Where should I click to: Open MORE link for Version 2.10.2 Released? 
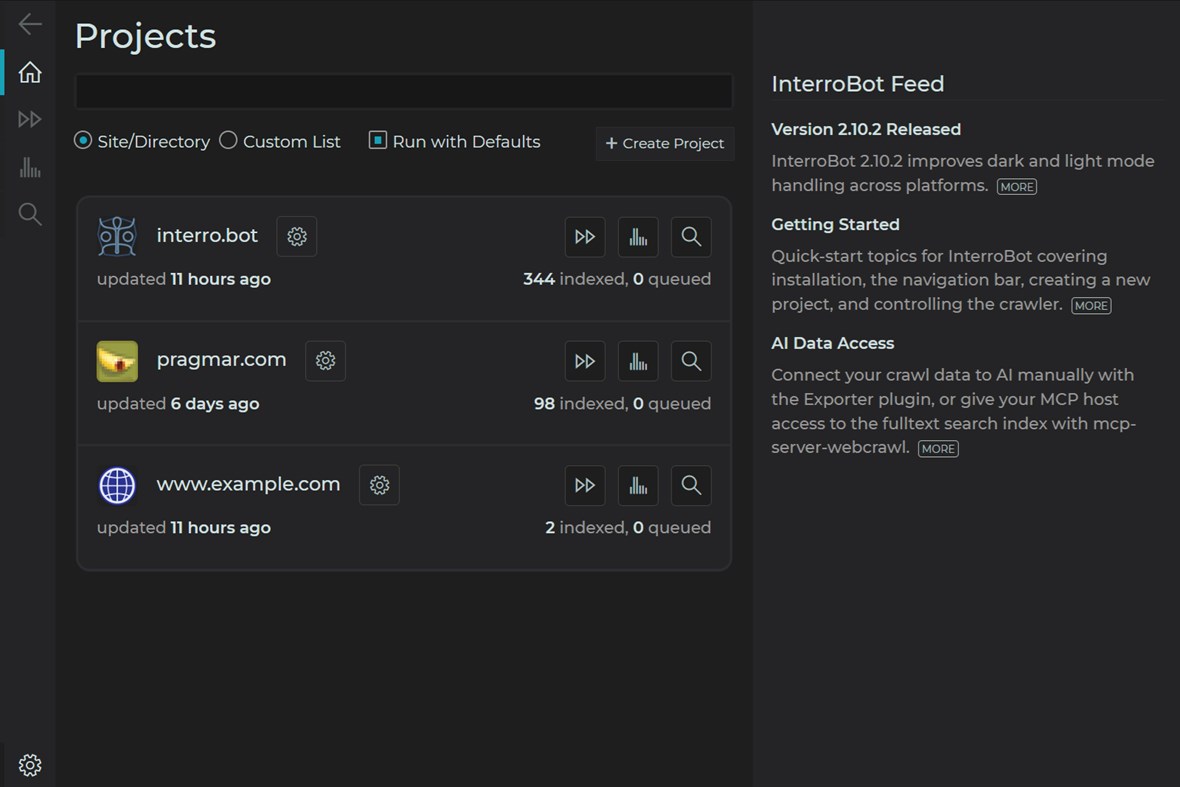pyautogui.click(x=1017, y=187)
